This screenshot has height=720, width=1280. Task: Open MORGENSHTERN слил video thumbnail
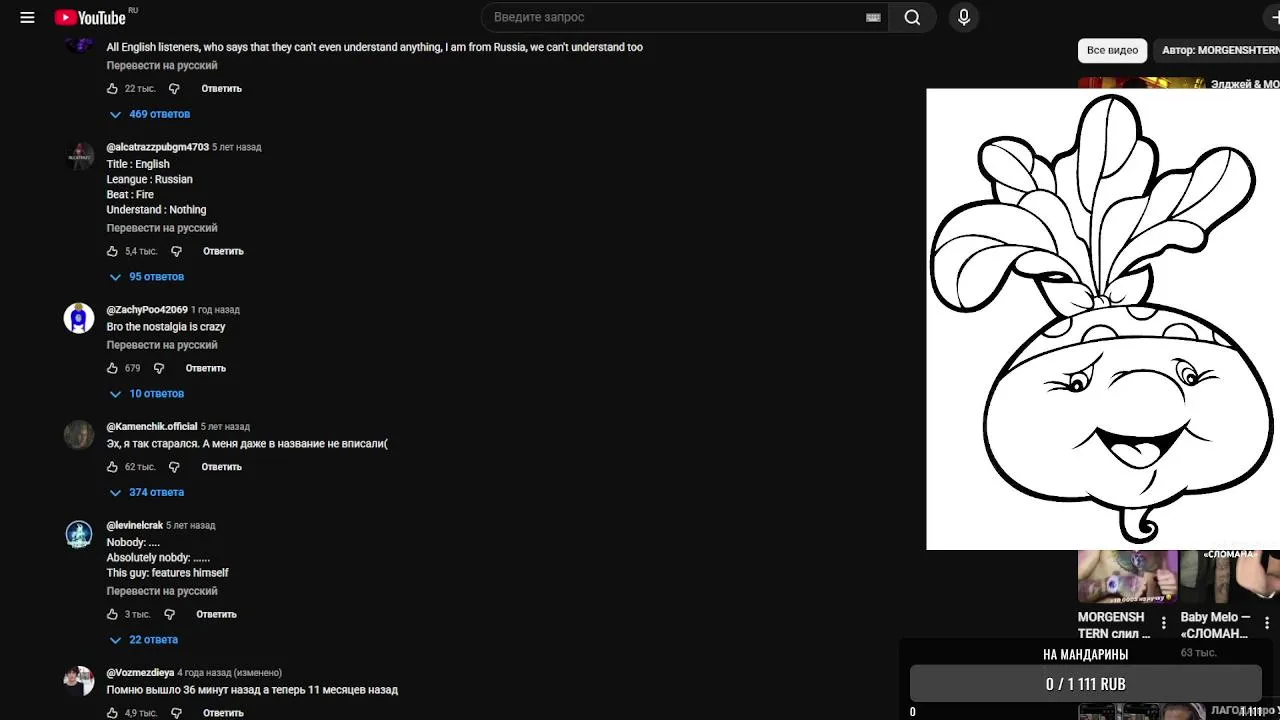pos(1127,576)
